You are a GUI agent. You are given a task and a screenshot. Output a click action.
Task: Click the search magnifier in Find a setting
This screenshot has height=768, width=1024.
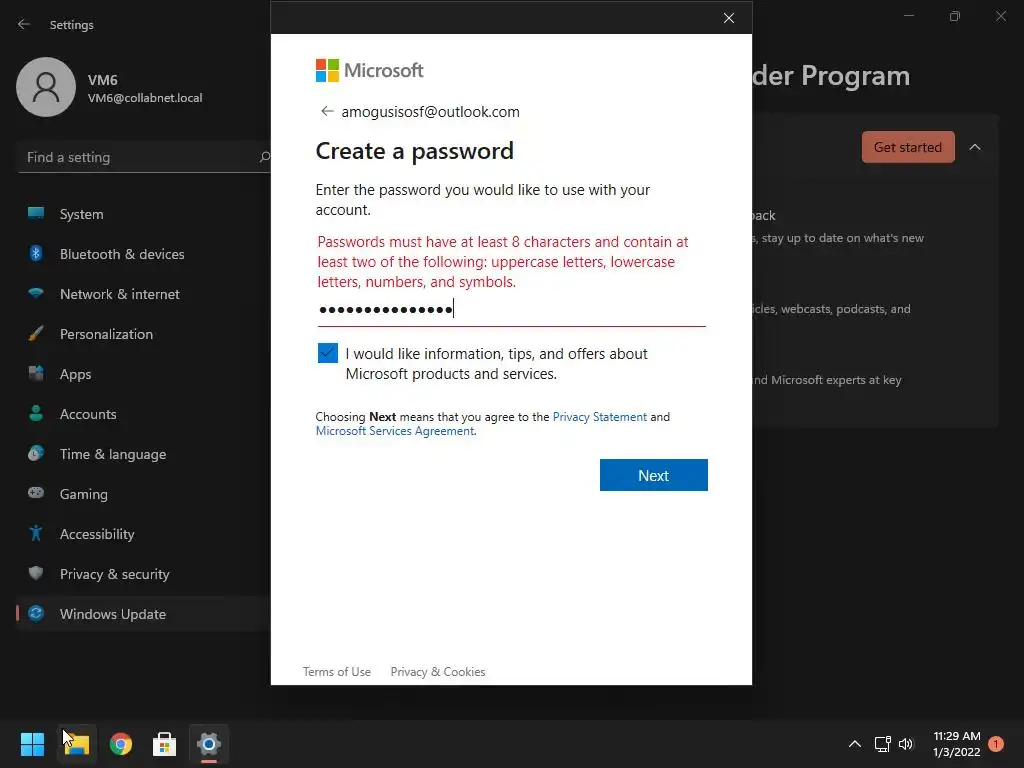[x=264, y=157]
